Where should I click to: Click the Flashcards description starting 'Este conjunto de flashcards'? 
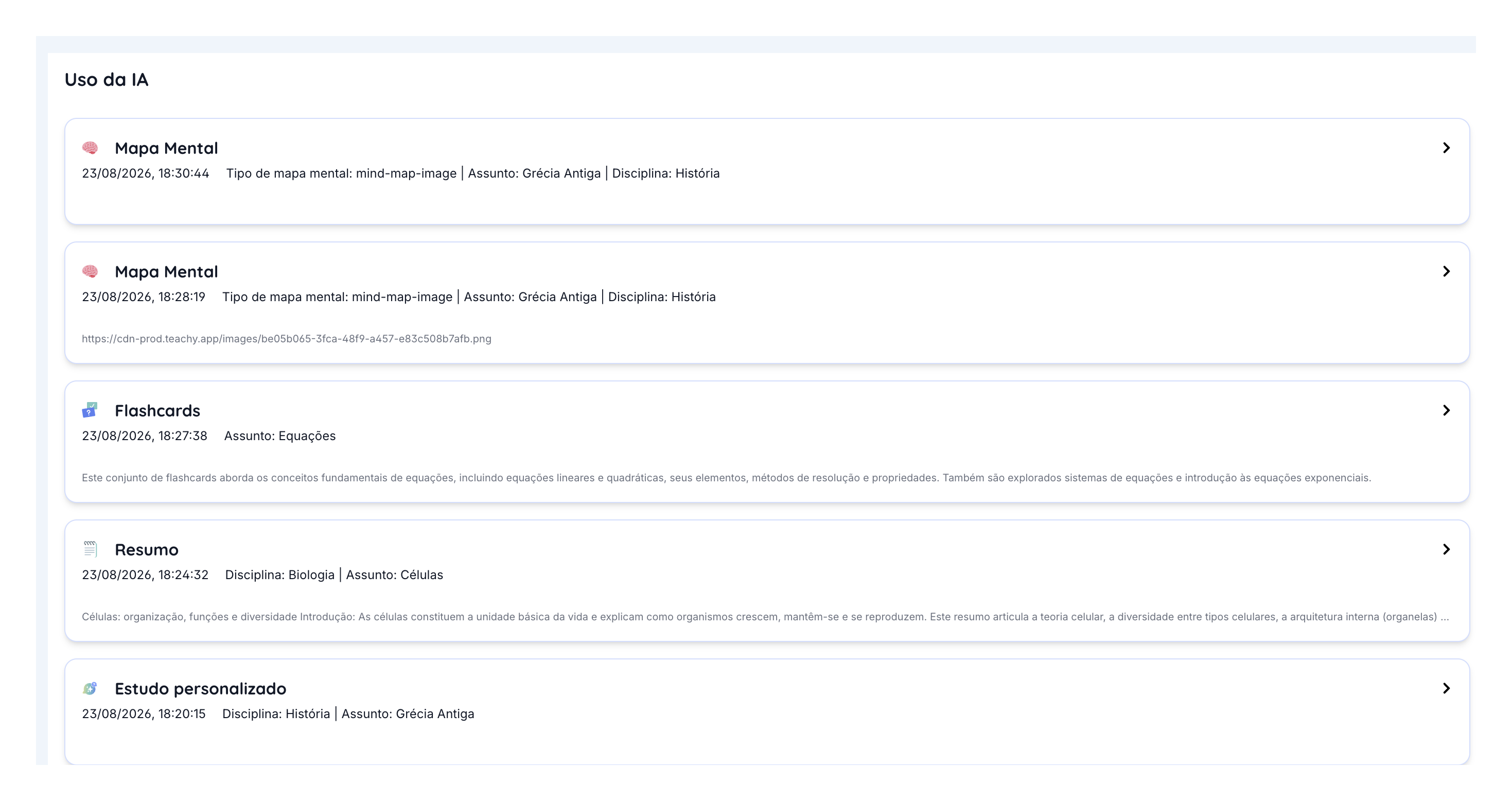coord(727,478)
